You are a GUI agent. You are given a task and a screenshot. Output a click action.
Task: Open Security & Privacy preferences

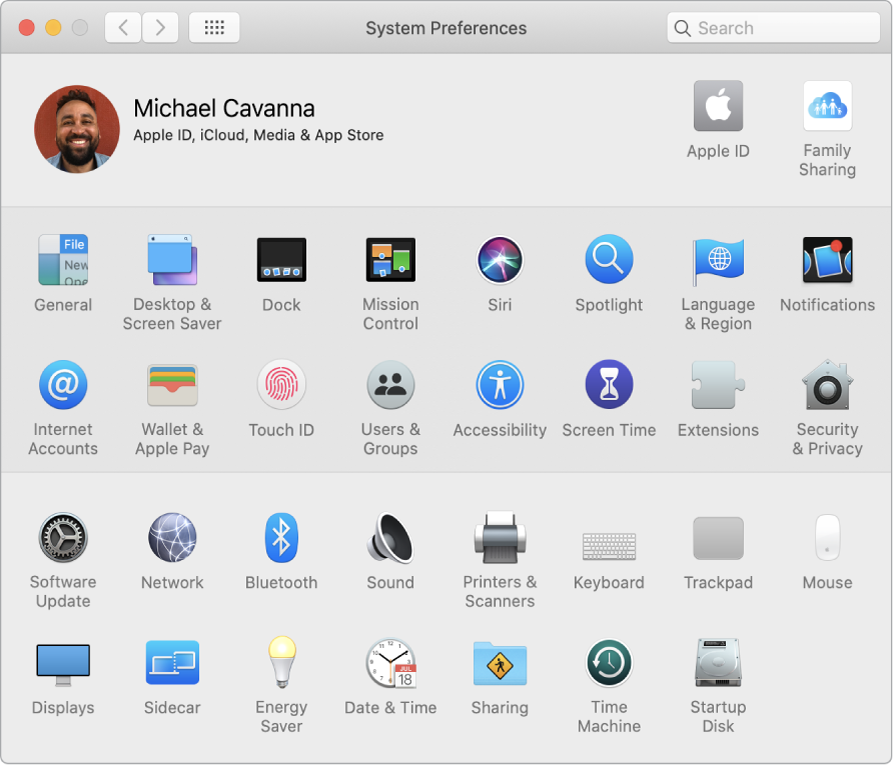[827, 385]
